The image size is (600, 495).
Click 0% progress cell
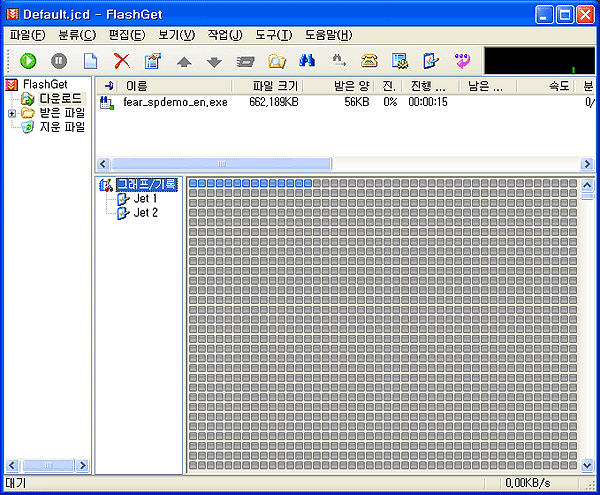tap(390, 102)
